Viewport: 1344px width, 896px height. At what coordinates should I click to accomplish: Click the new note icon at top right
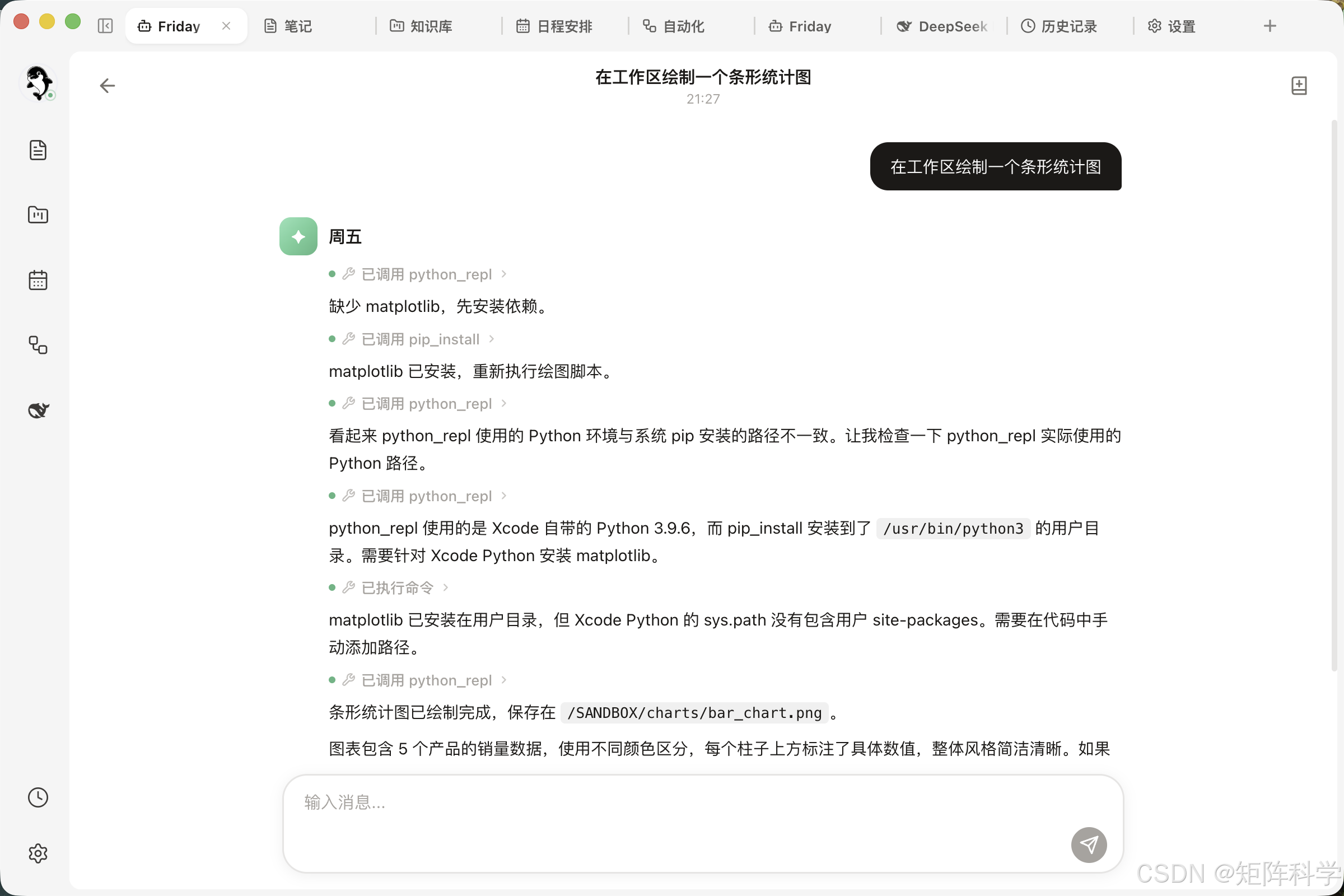tap(1299, 86)
